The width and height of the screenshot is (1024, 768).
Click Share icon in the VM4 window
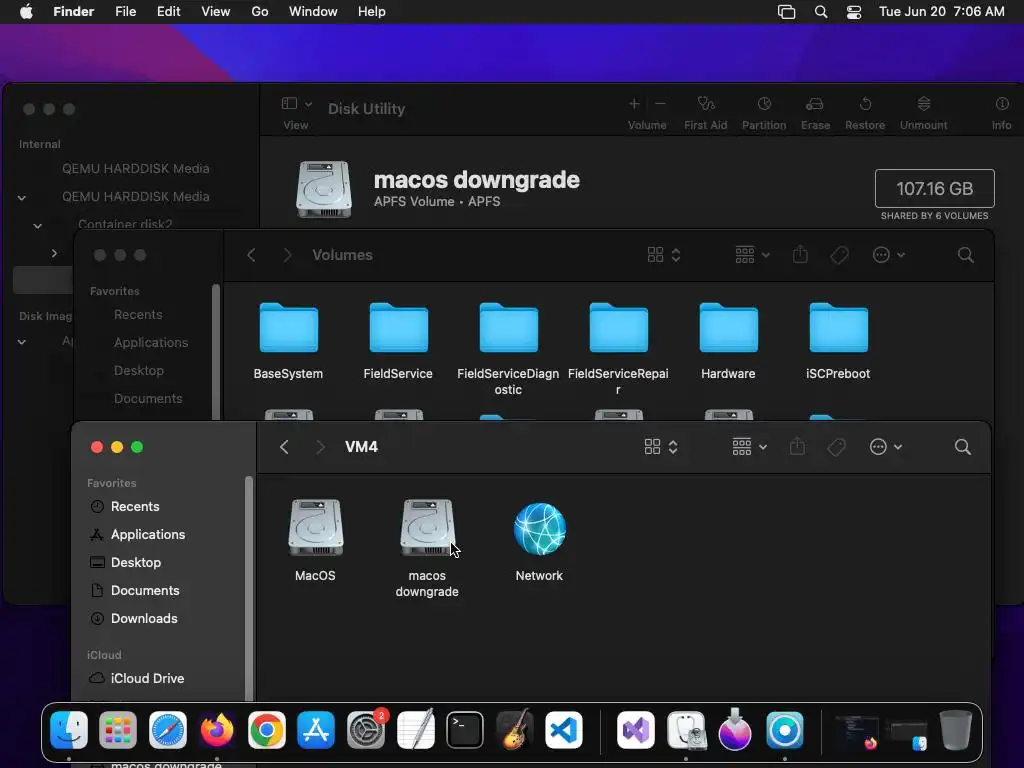pyautogui.click(x=797, y=447)
